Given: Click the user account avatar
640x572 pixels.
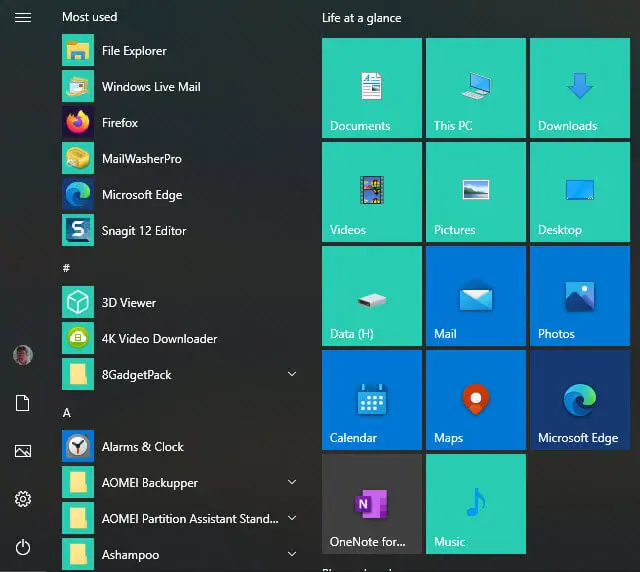Looking at the screenshot, I should coord(23,355).
